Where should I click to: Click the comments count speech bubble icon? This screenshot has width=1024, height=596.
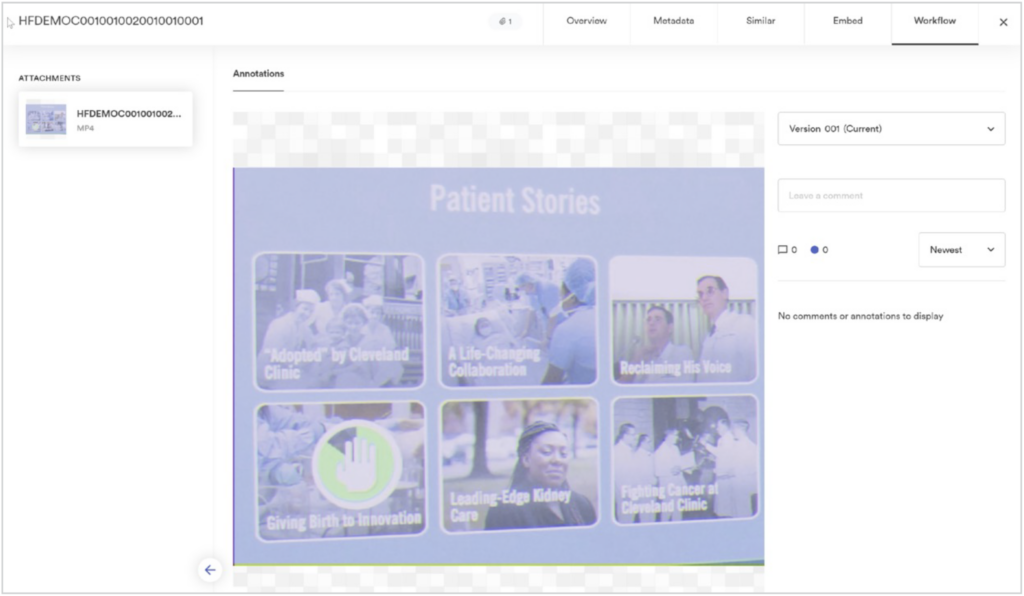click(x=782, y=250)
